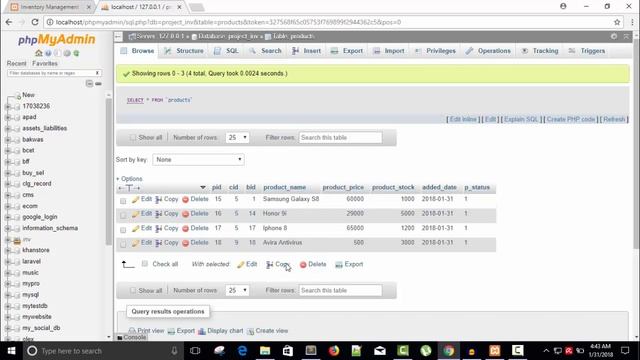Click With selected Export icon

coord(339,264)
